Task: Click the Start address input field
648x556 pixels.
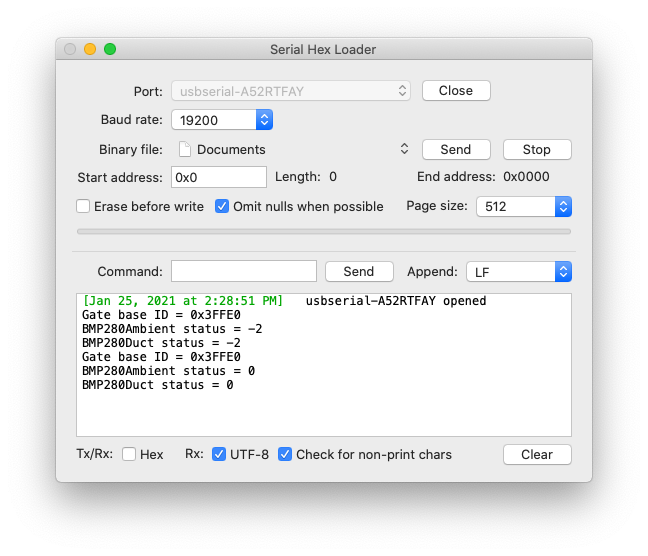Action: pos(219,177)
